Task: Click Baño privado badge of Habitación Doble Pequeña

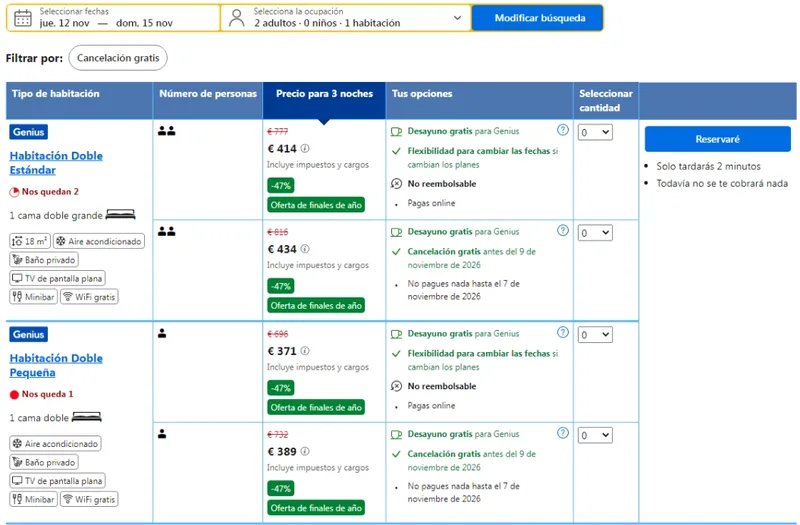Action: pyautogui.click(x=44, y=462)
